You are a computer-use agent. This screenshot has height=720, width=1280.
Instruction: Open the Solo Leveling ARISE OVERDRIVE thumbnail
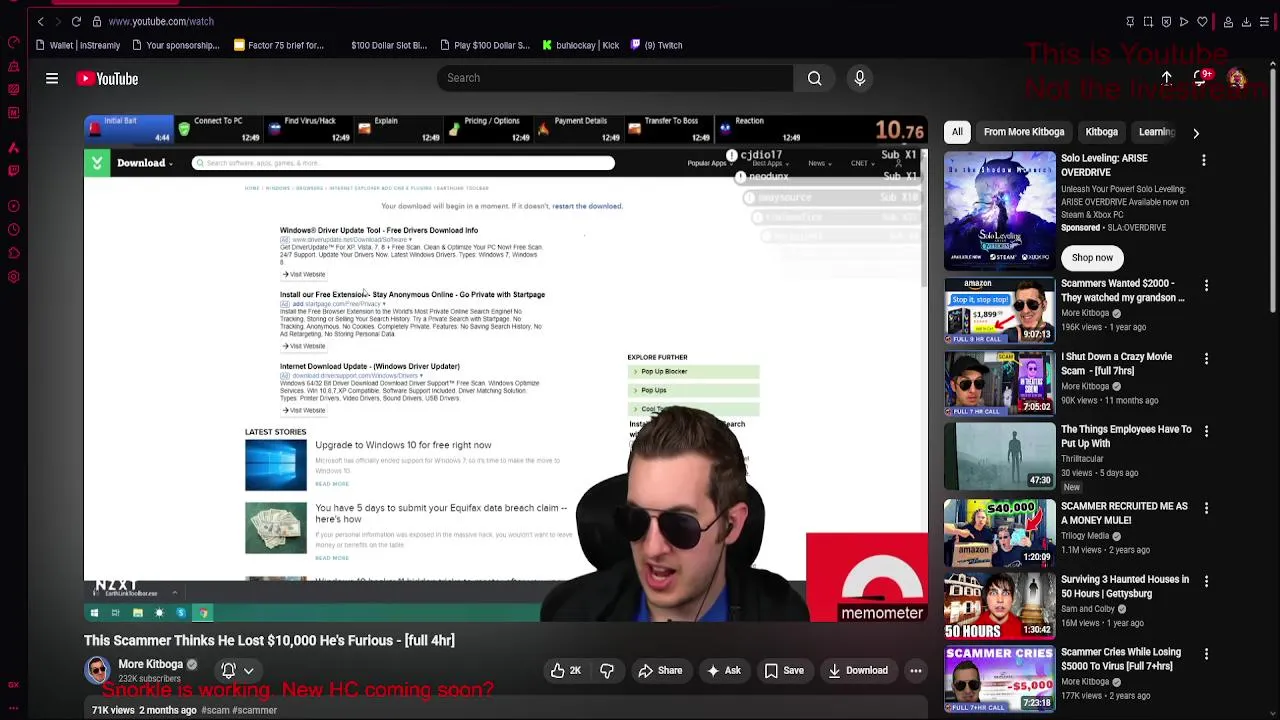[999, 210]
